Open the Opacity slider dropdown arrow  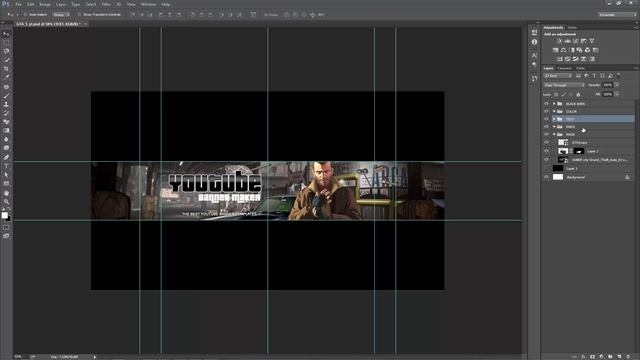pyautogui.click(x=617, y=85)
